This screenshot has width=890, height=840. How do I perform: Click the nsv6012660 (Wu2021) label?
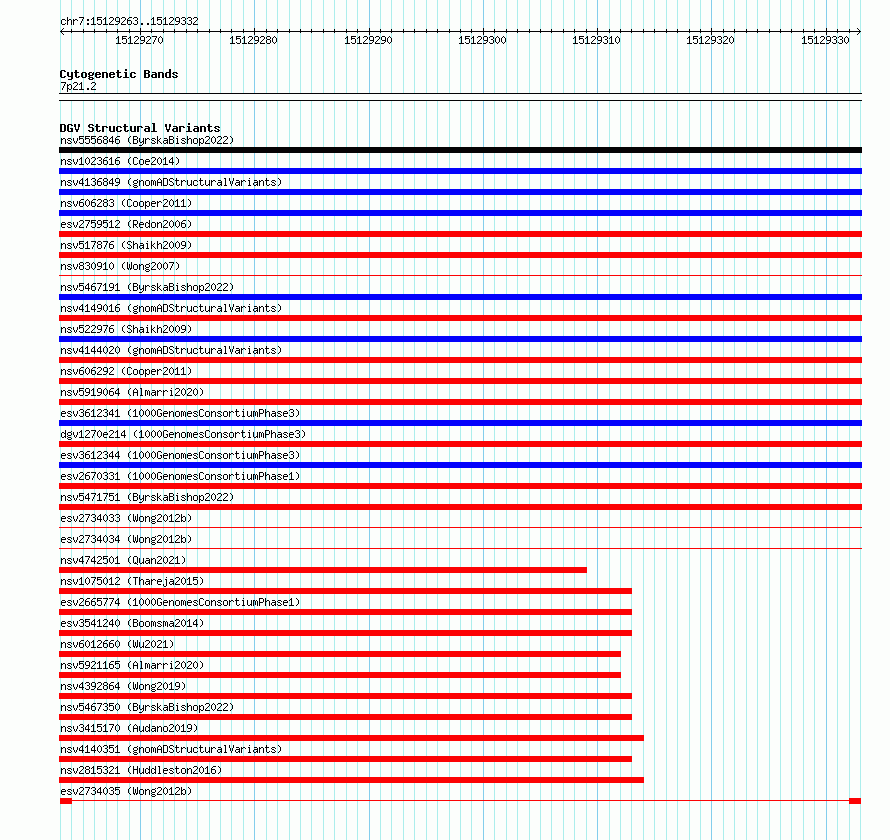(117, 644)
